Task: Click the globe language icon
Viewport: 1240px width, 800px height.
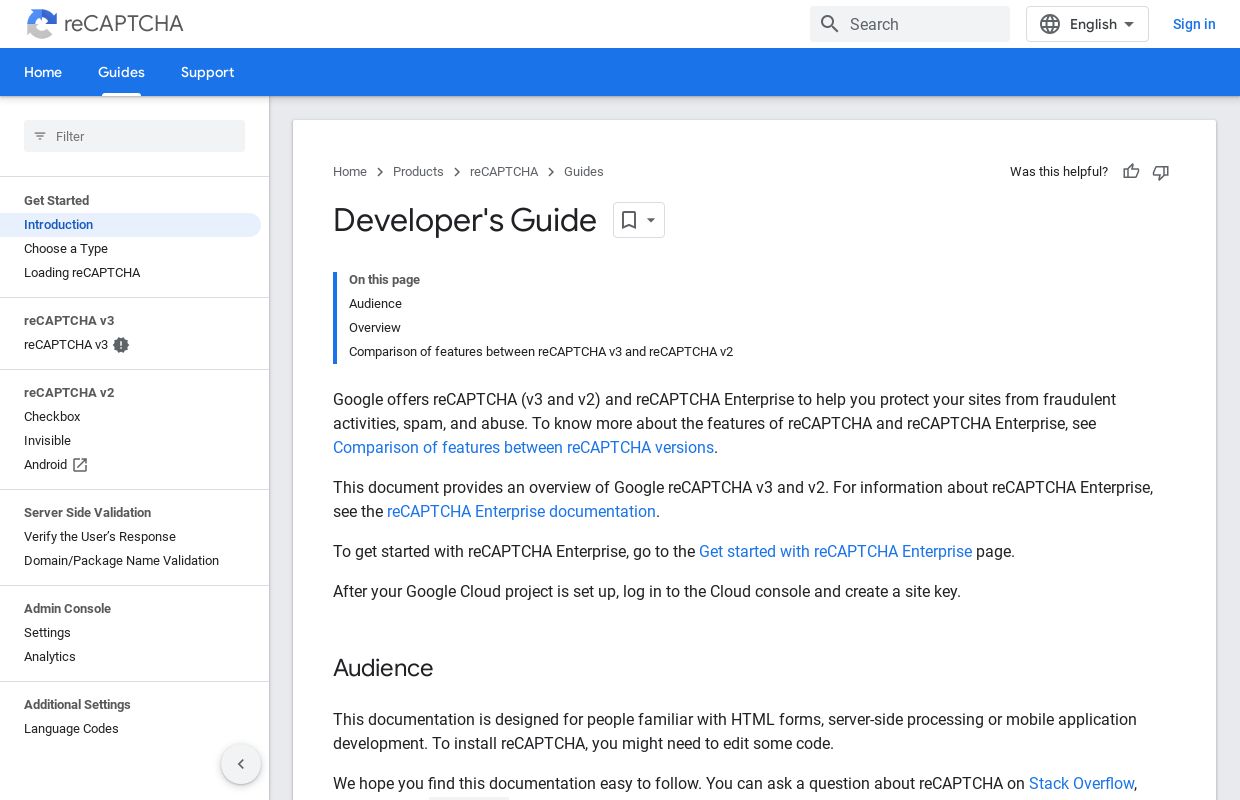Action: tap(1049, 24)
